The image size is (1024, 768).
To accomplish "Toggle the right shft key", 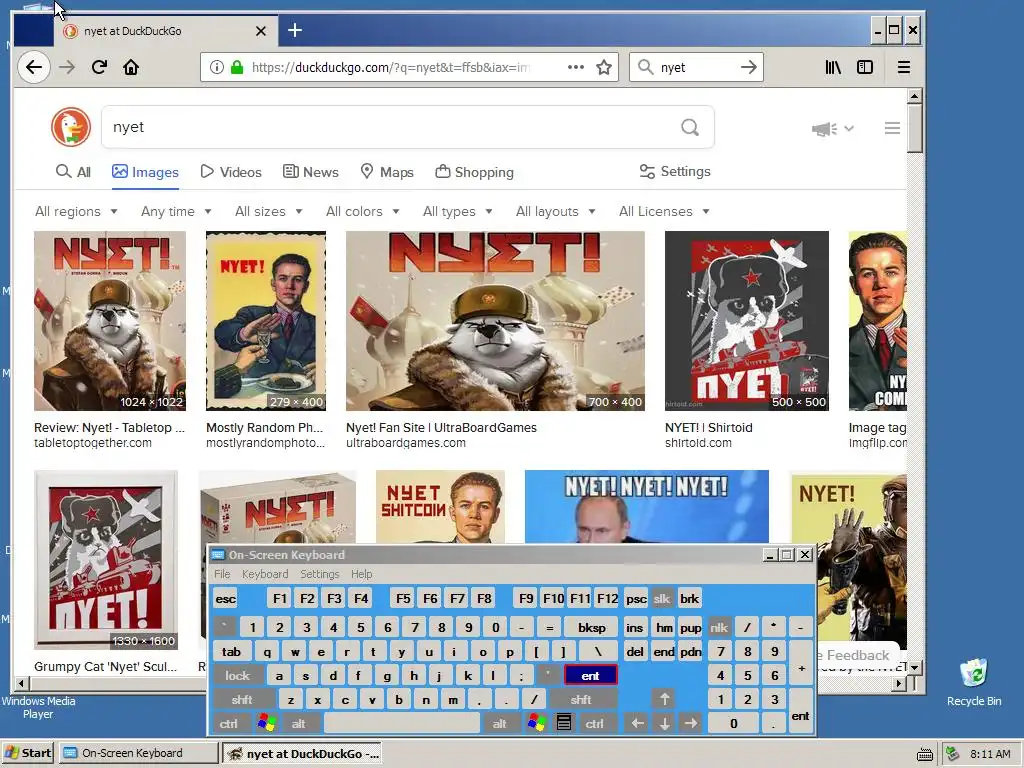I will tap(581, 699).
